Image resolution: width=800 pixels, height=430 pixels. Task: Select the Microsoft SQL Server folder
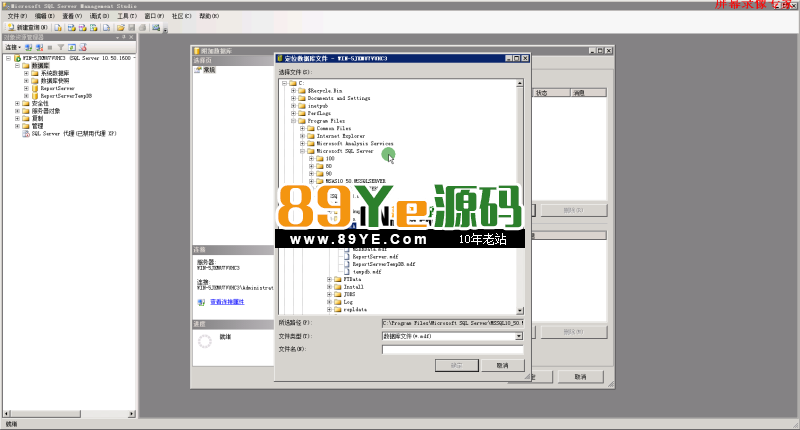(x=345, y=151)
